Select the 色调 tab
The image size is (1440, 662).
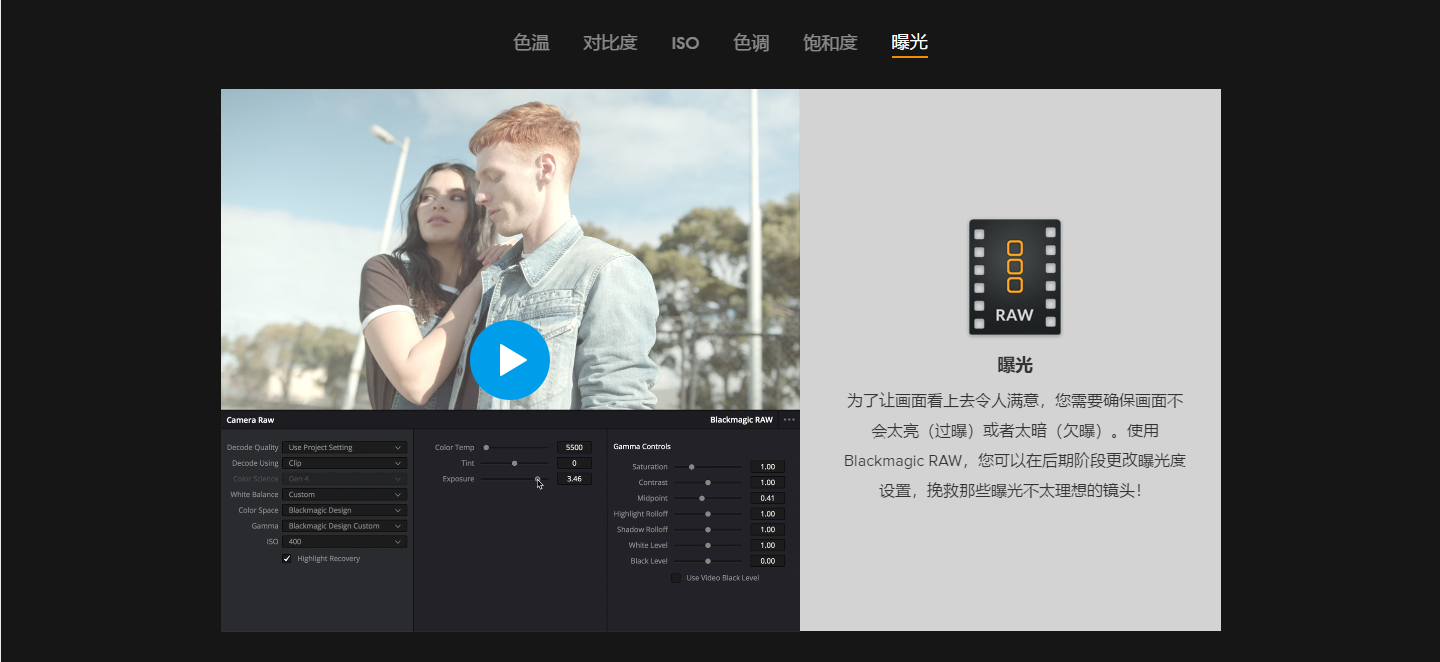(x=751, y=43)
